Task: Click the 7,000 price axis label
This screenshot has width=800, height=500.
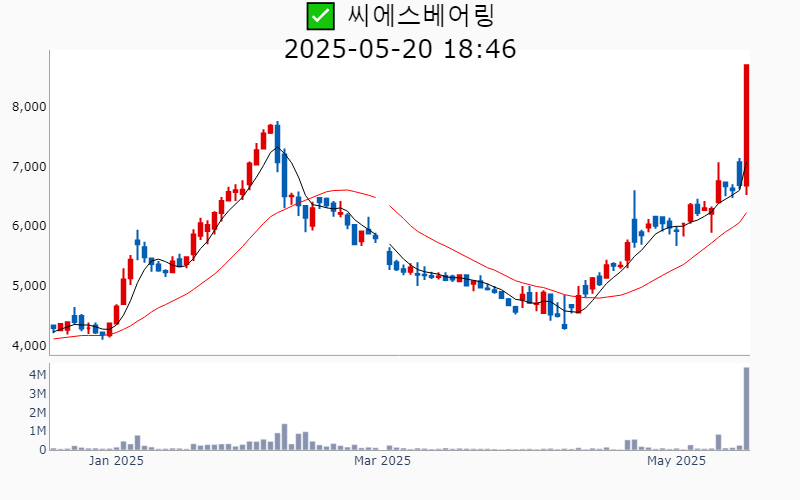Action: tap(29, 167)
